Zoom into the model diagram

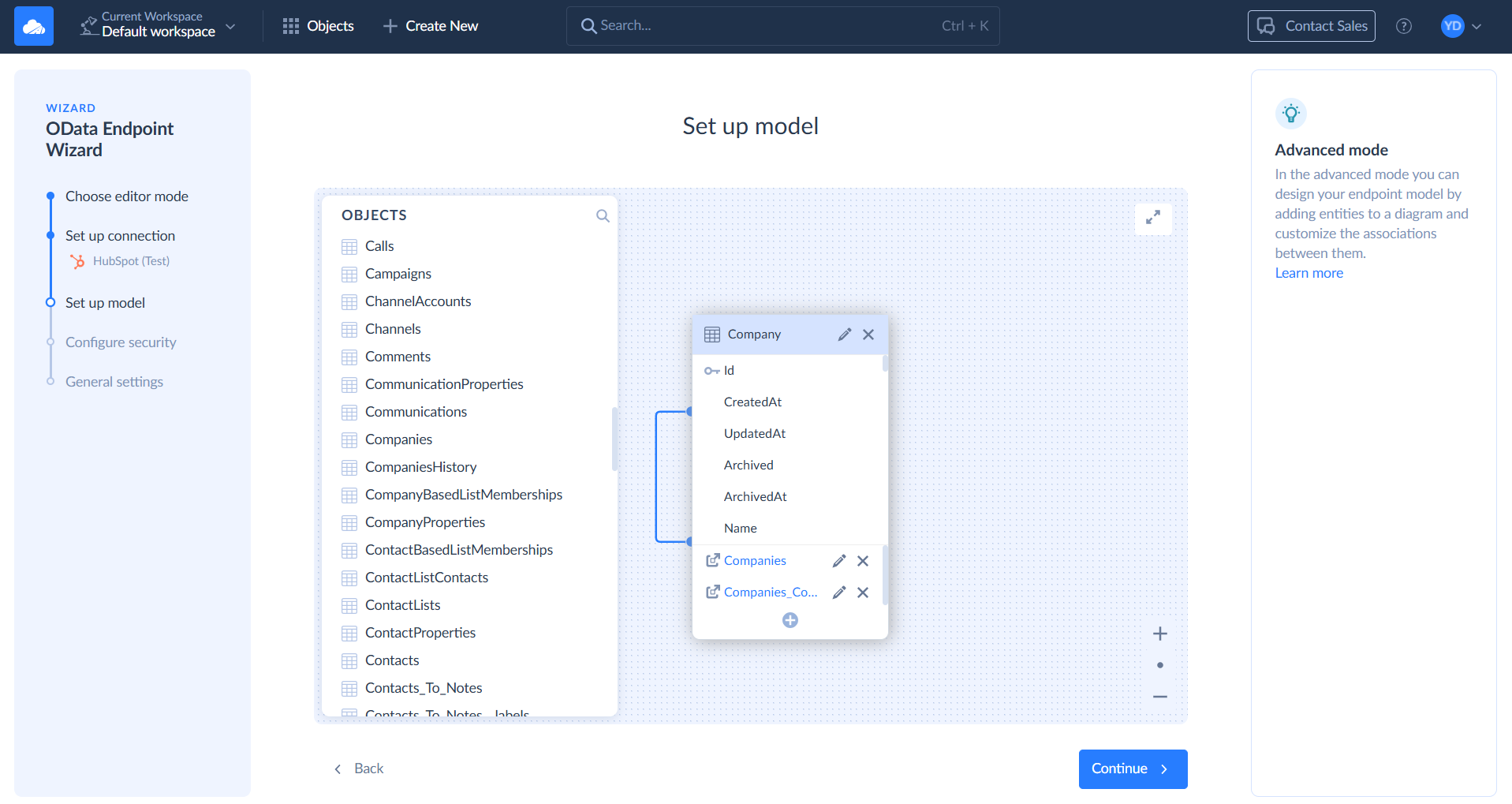pyautogui.click(x=1159, y=633)
